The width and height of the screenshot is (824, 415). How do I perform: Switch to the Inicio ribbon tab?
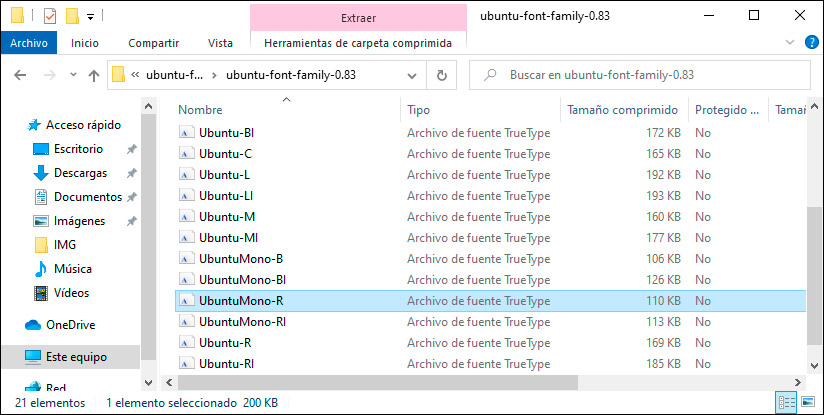(x=85, y=43)
